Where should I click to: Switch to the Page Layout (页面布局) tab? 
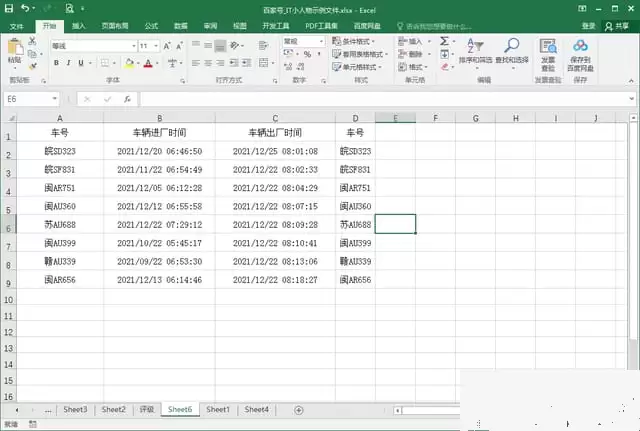(x=115, y=26)
